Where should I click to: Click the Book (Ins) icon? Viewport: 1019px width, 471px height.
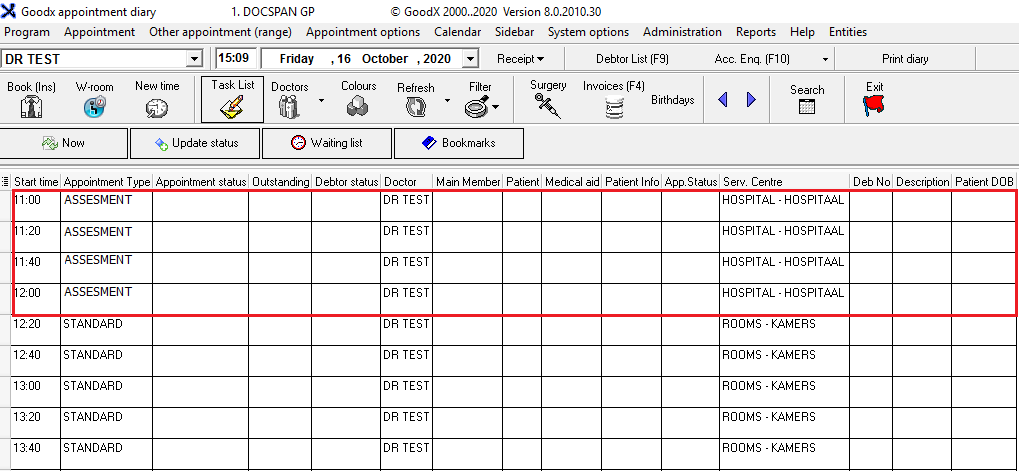coord(31,107)
